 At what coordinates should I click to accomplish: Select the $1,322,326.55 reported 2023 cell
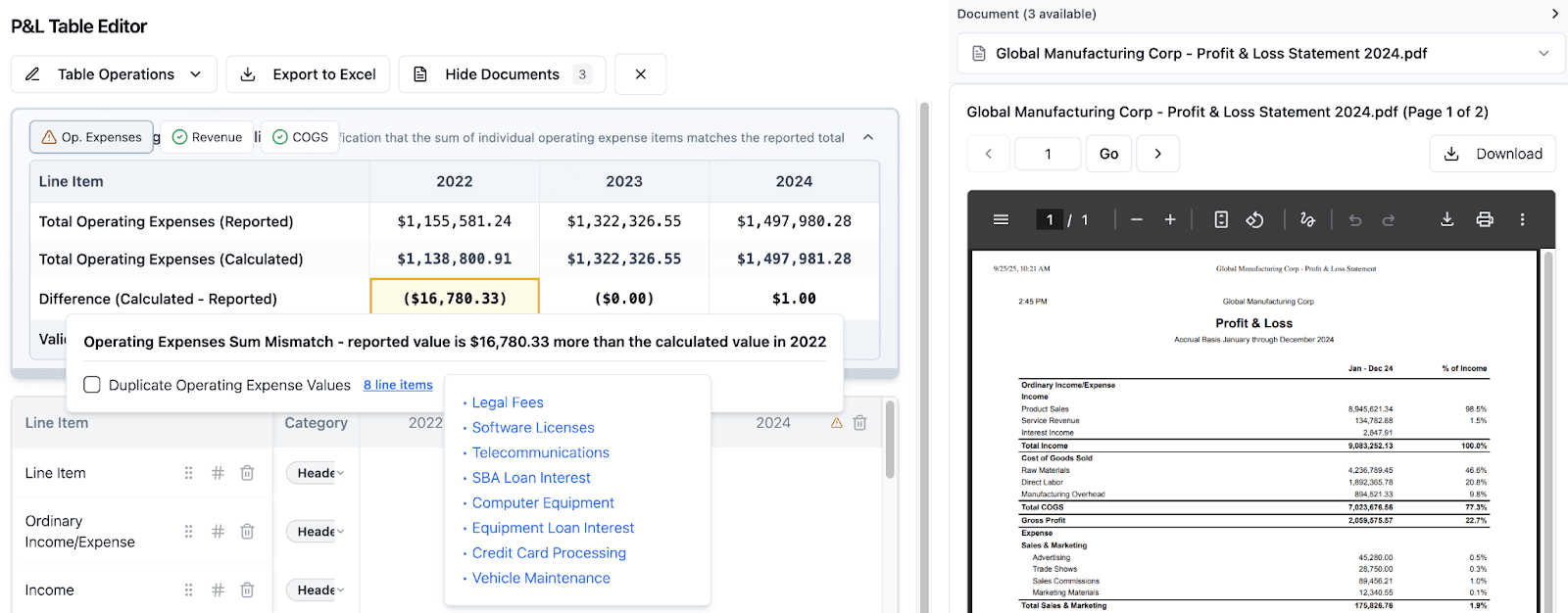point(624,221)
